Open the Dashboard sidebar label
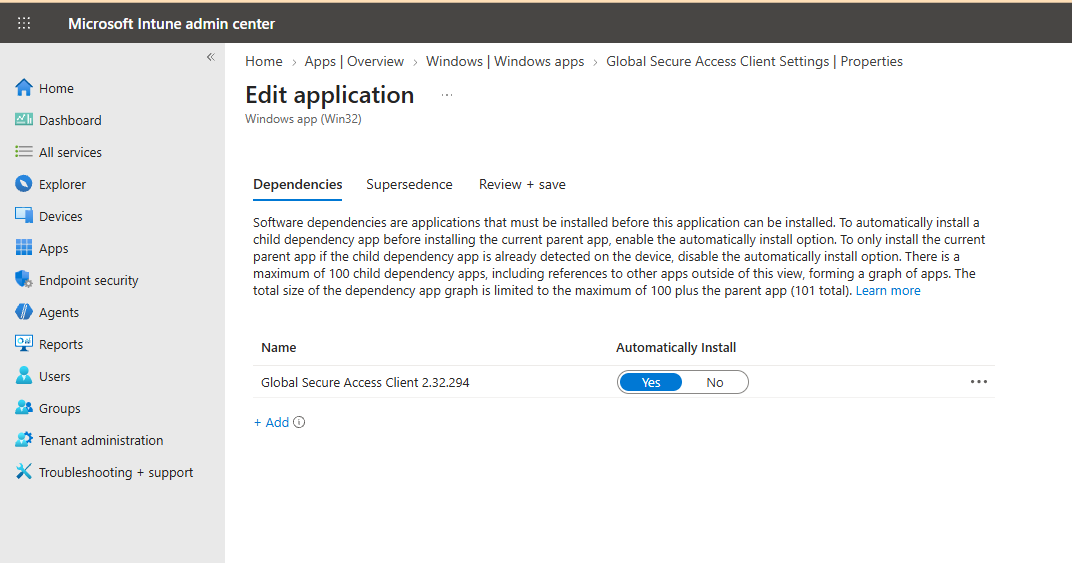Image resolution: width=1072 pixels, height=563 pixels. pos(70,120)
